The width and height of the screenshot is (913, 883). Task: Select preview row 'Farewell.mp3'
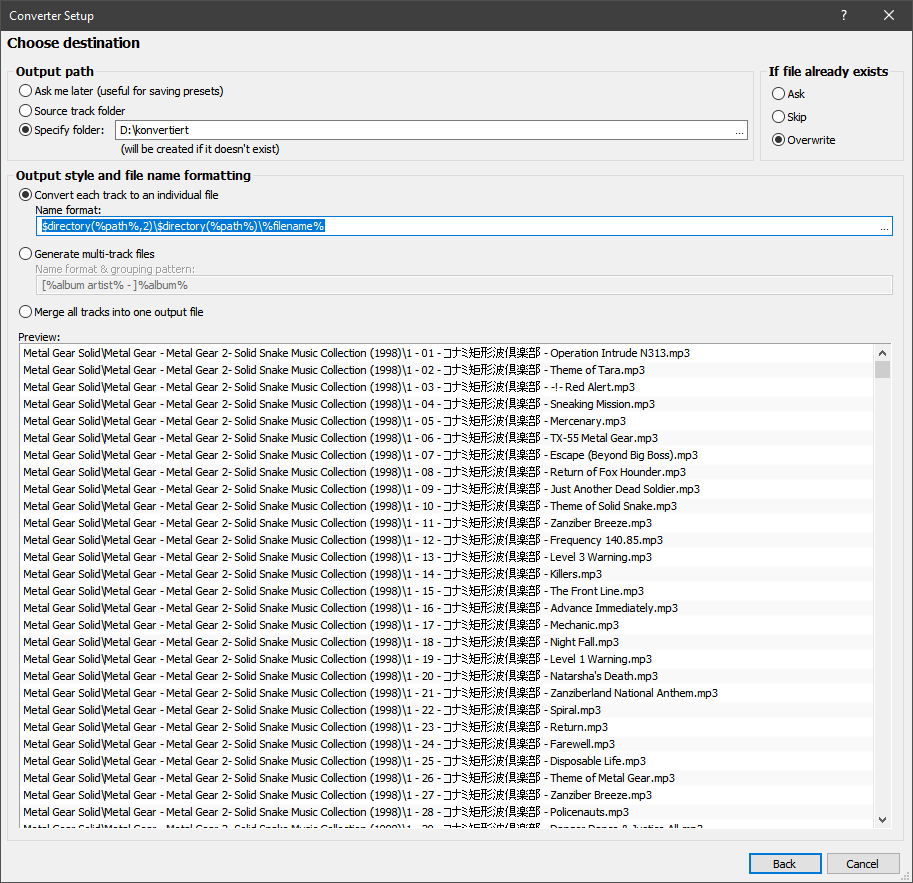(x=446, y=744)
